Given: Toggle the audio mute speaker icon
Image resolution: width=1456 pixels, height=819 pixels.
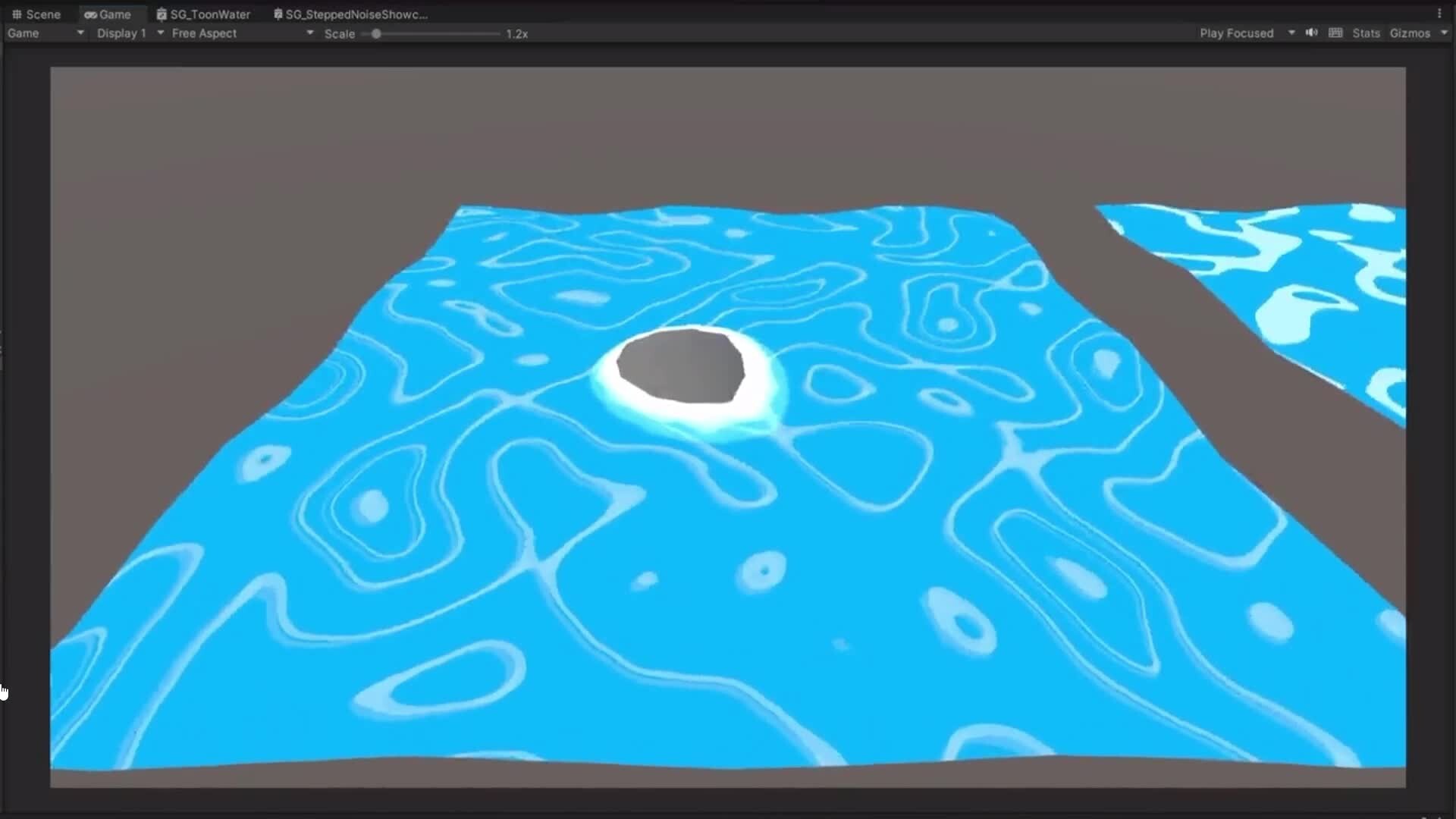Looking at the screenshot, I should pyautogui.click(x=1311, y=33).
